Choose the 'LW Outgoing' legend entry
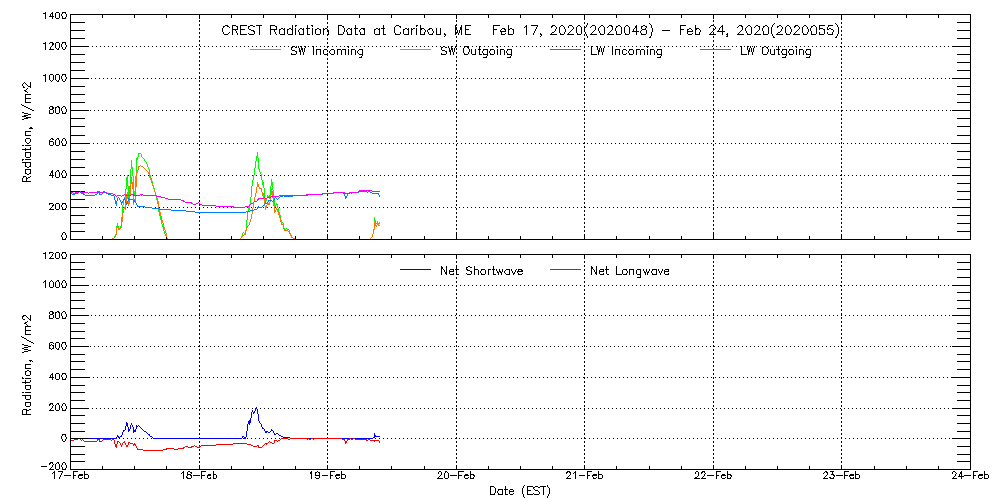The image size is (1000, 500). [775, 51]
